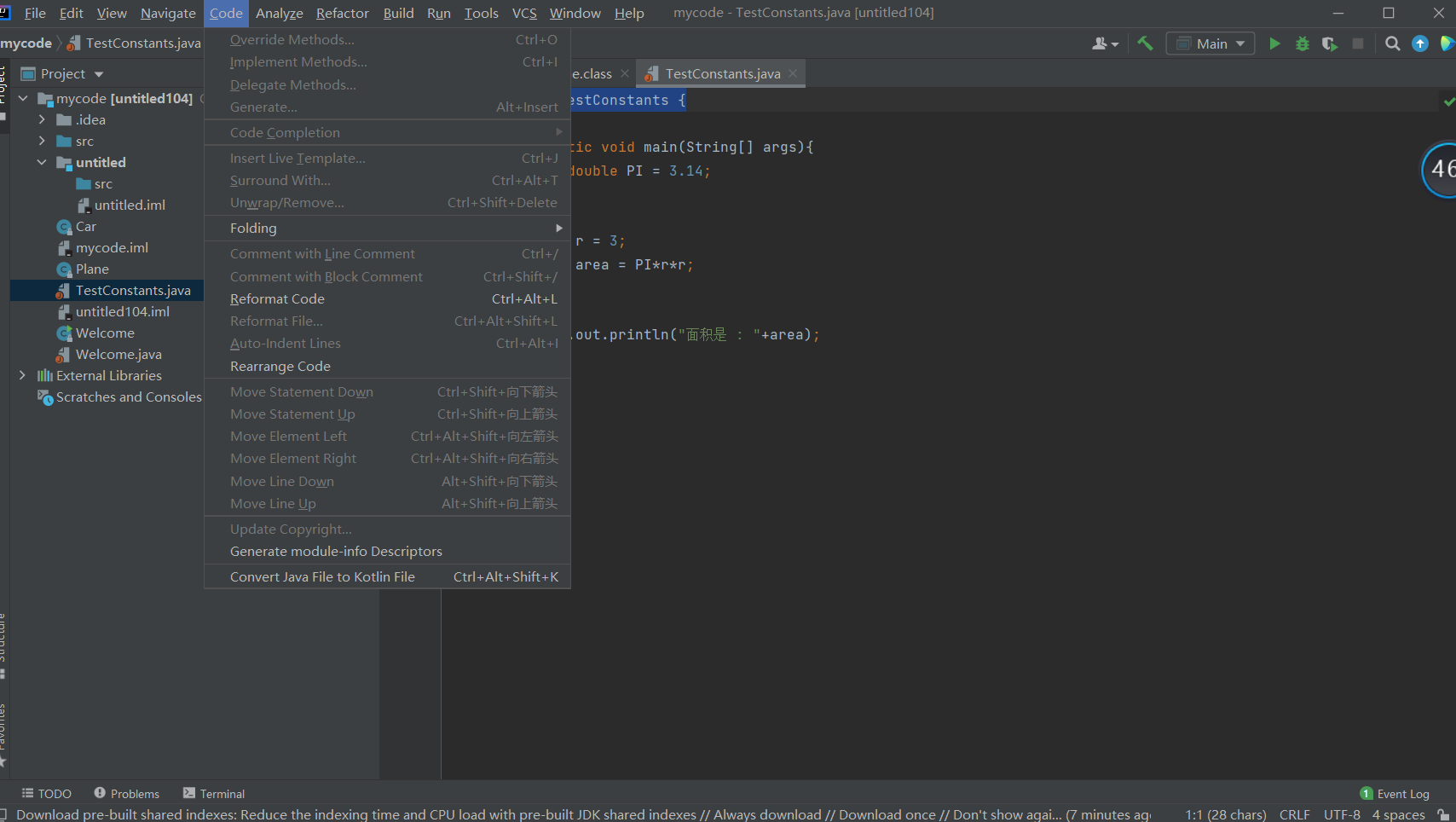Screen dimensions: 1456x822
Task: Open the Refactor menu
Action: point(343,14)
